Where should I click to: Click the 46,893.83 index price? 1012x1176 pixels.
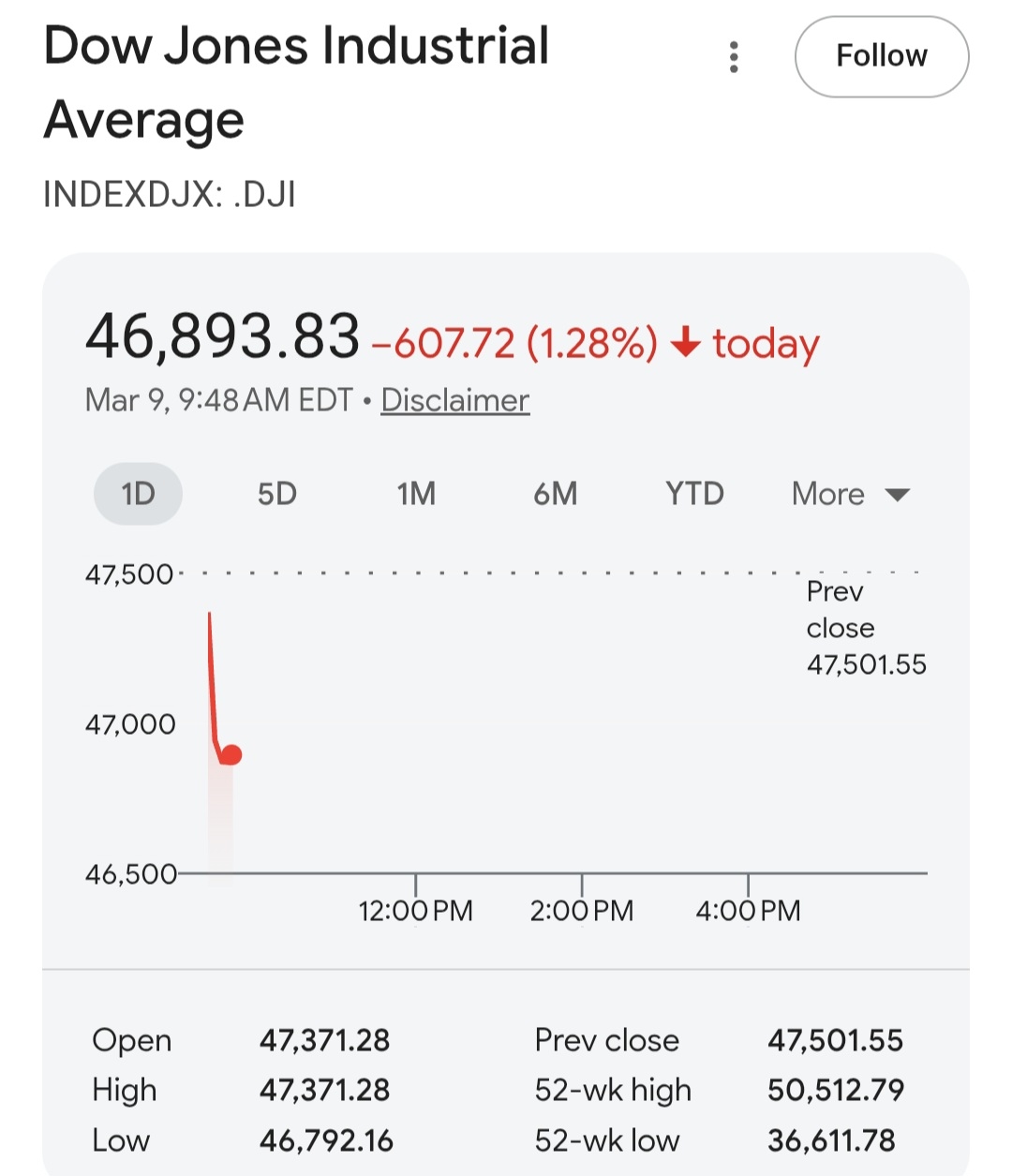pyautogui.click(x=222, y=336)
